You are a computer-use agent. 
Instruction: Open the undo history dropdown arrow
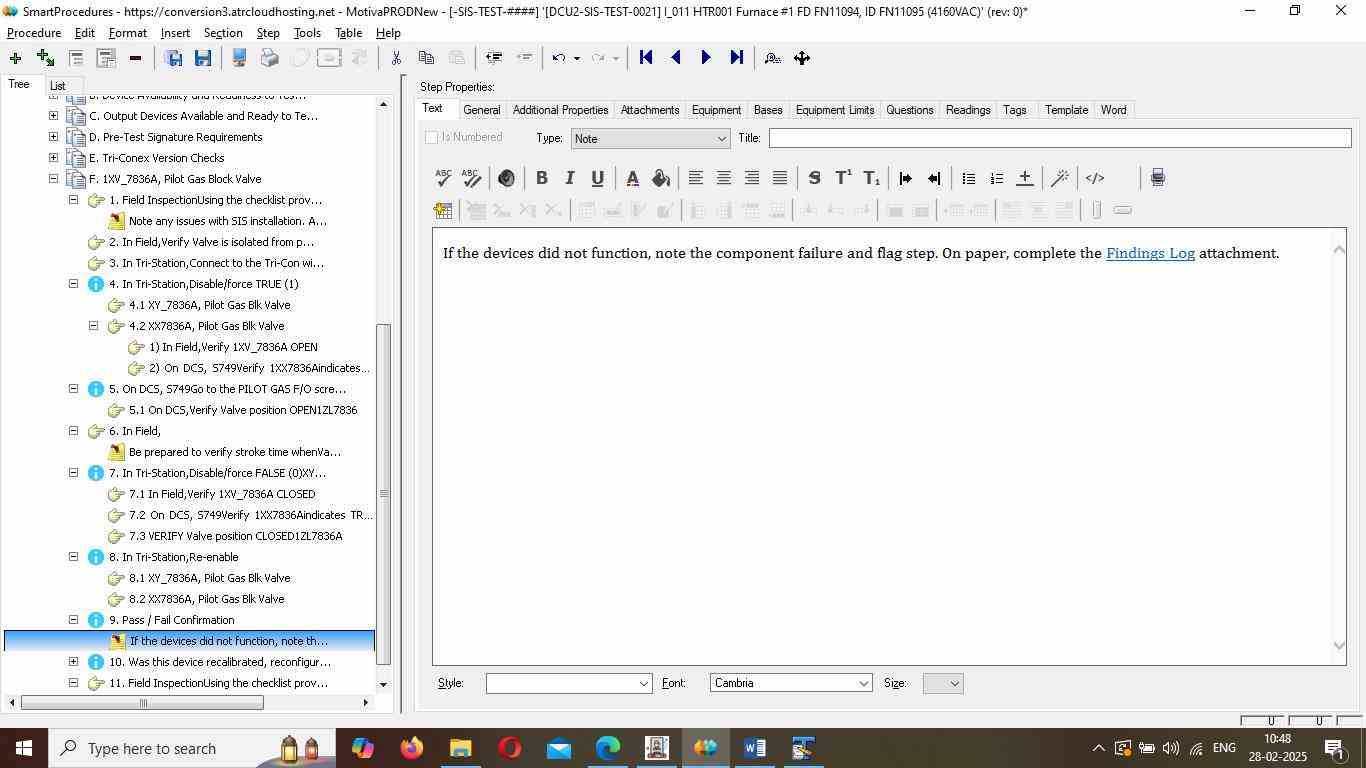(577, 58)
